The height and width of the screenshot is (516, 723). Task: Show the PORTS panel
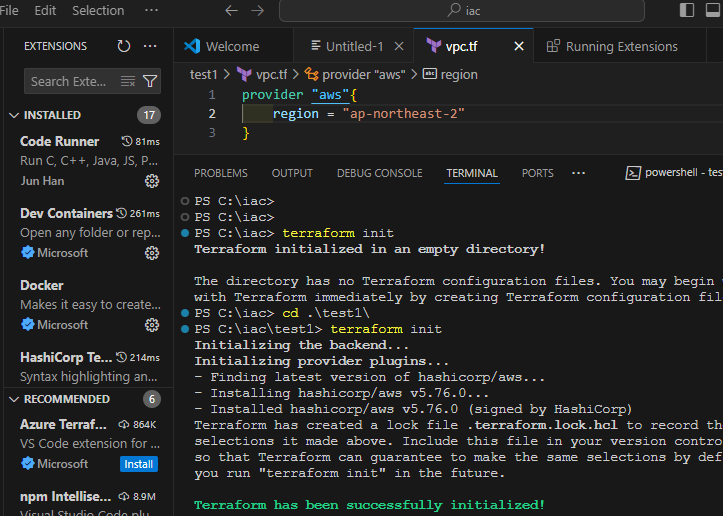[538, 173]
